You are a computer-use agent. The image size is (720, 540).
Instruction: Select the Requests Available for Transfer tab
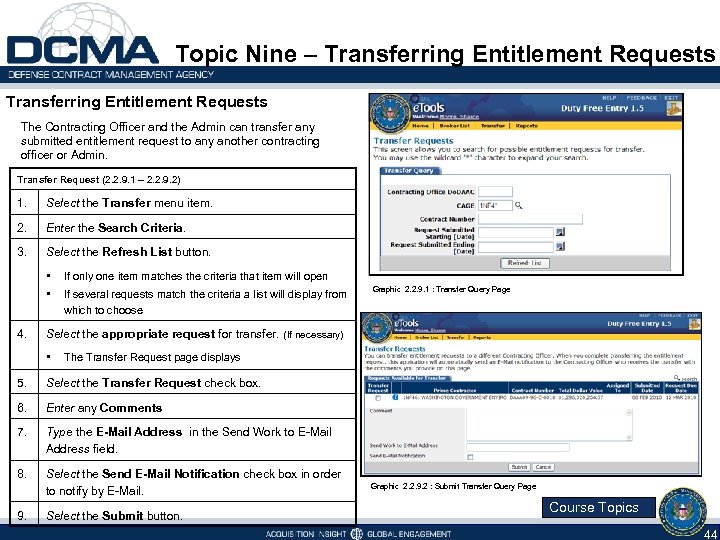[x=407, y=378]
